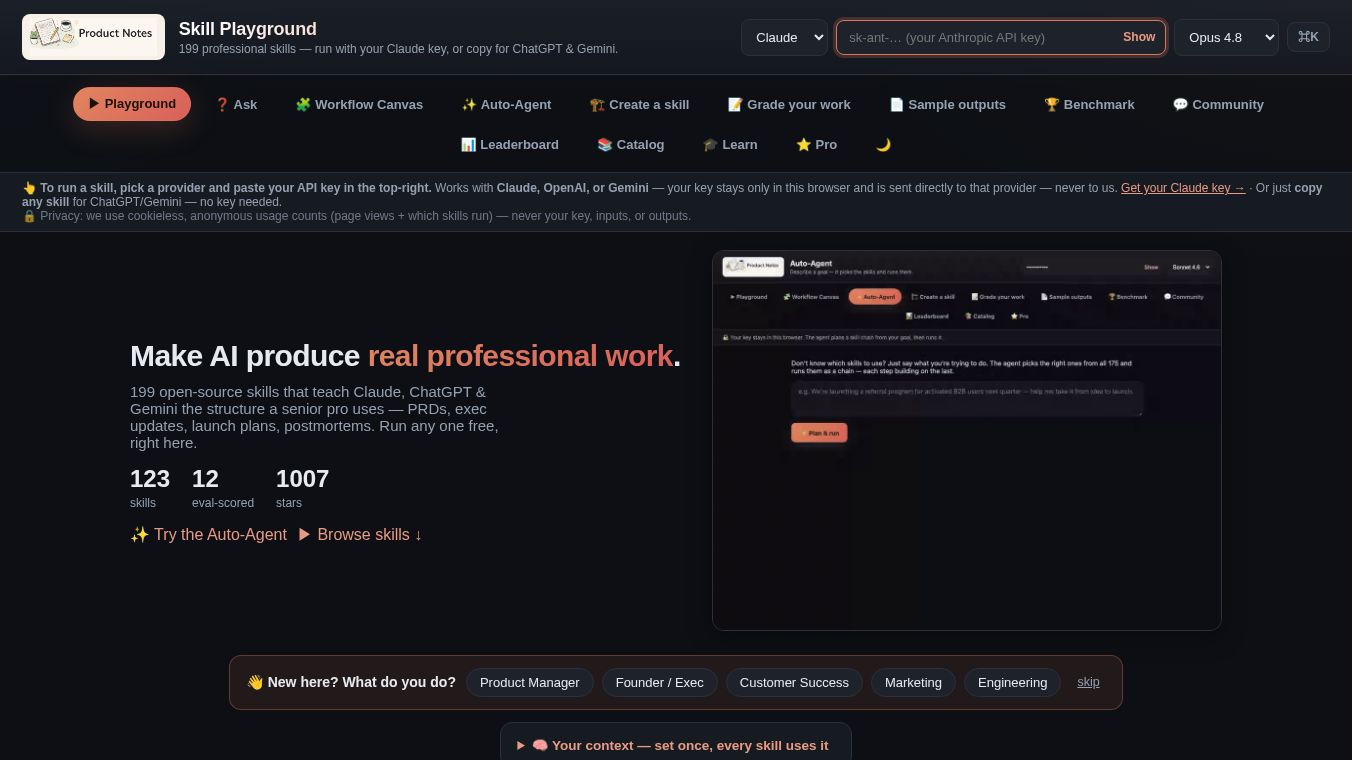Click the 123 skills count

point(150,487)
